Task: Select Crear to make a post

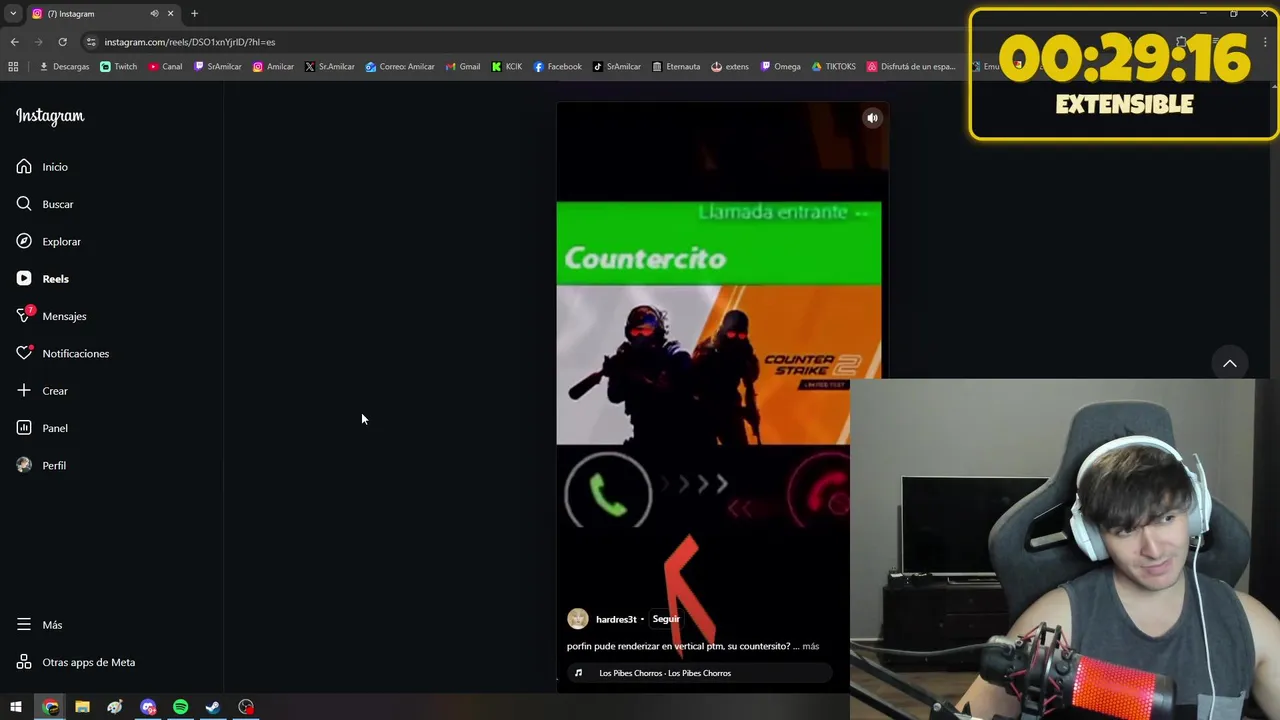Action: tap(42, 391)
